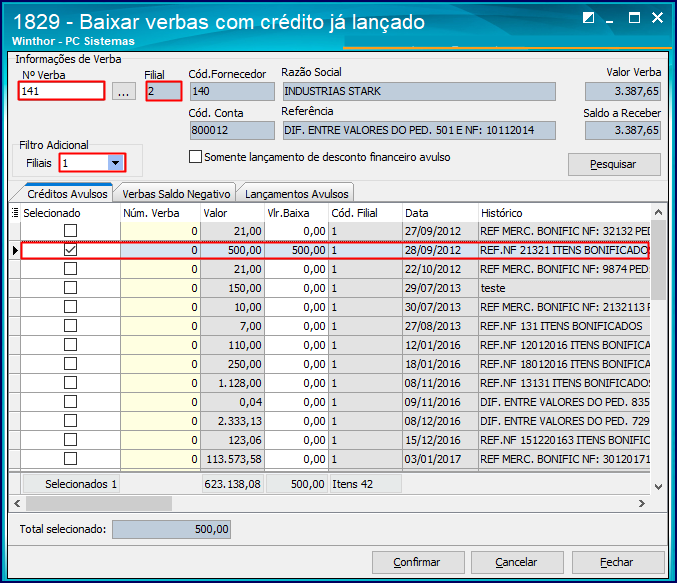Viewport: 677px width, 583px height.
Task: Click the Fechar button
Action: click(x=618, y=562)
